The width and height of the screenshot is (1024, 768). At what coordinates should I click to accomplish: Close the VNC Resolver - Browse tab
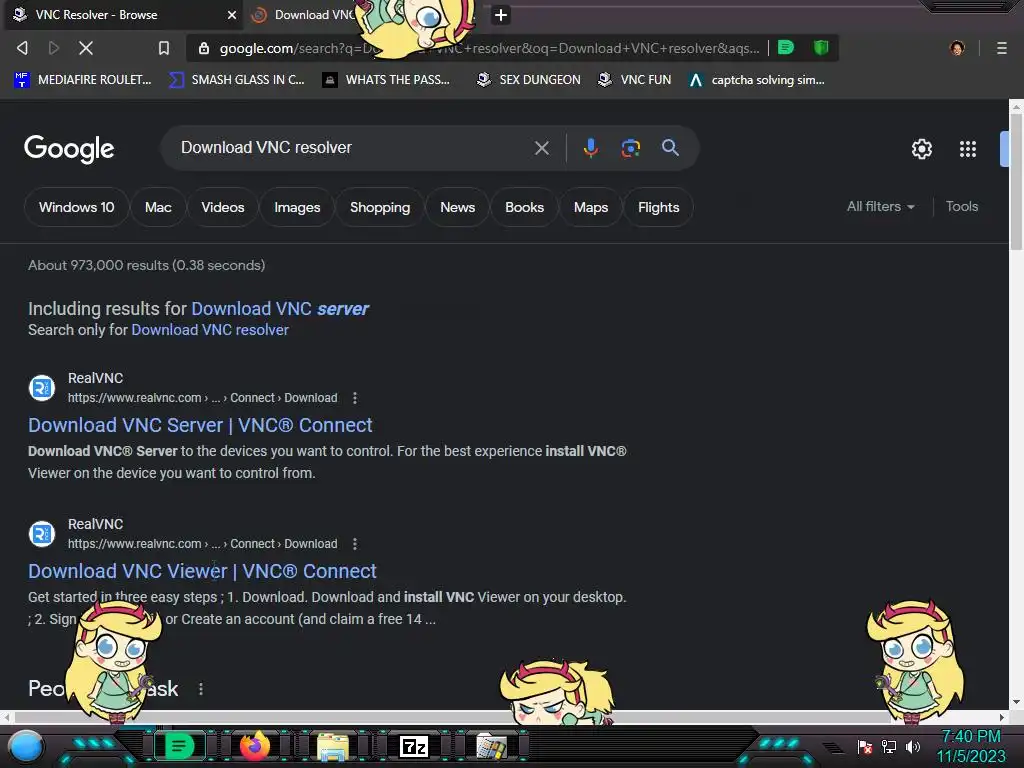click(232, 14)
